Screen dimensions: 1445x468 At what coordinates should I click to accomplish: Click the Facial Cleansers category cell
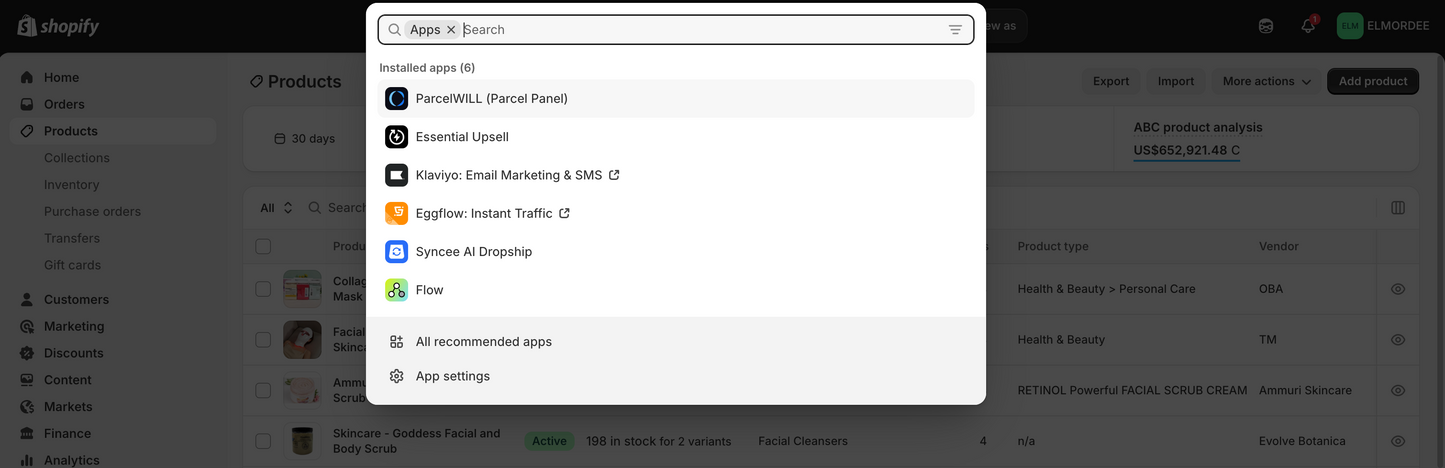coord(803,441)
